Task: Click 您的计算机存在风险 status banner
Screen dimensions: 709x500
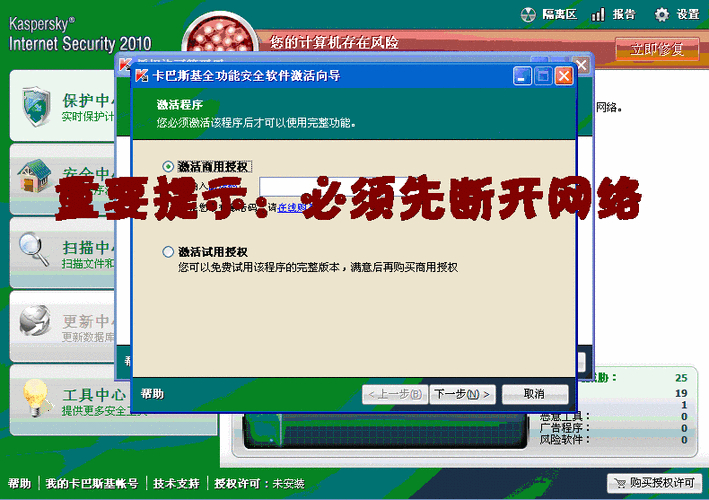Action: tap(334, 42)
